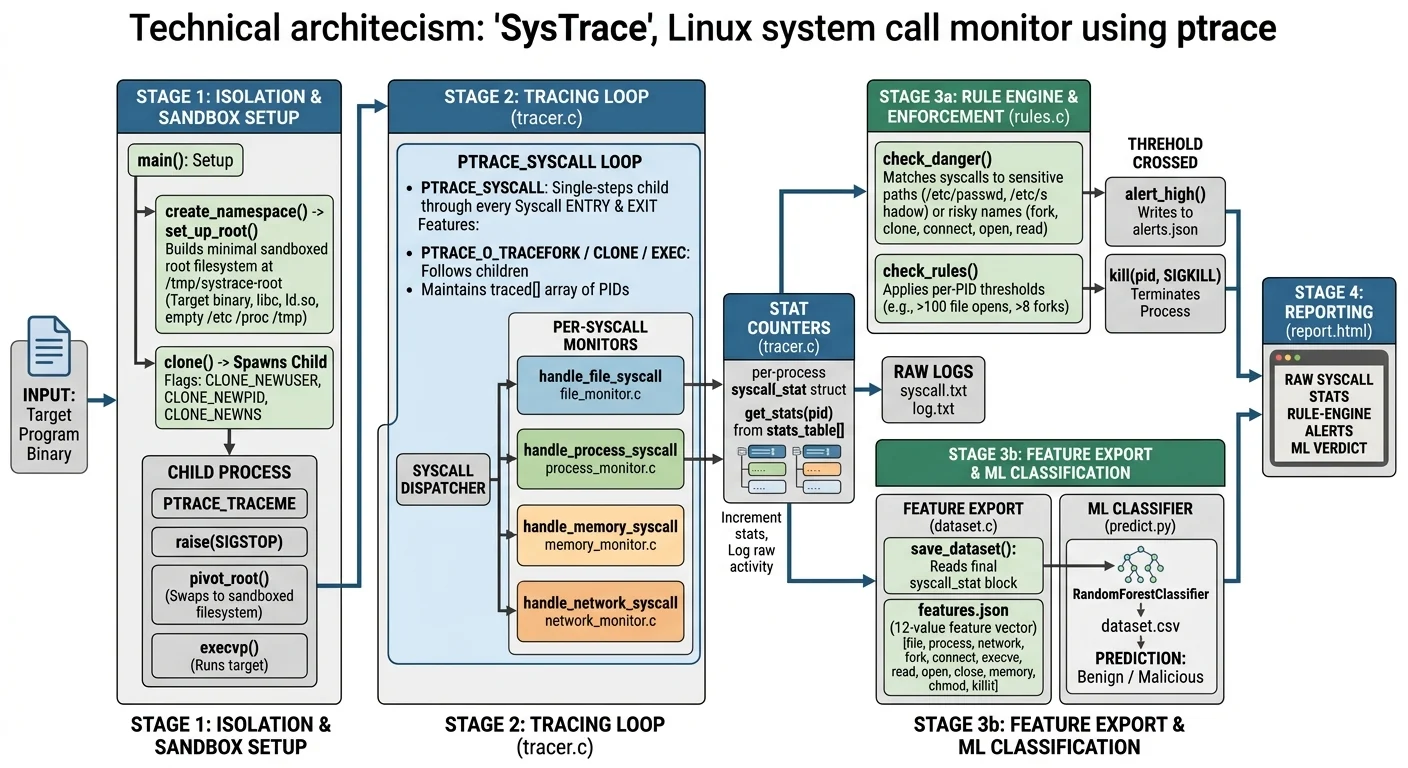
Task: Click the kill(pid, SIGKILL) box
Action: 1165,293
